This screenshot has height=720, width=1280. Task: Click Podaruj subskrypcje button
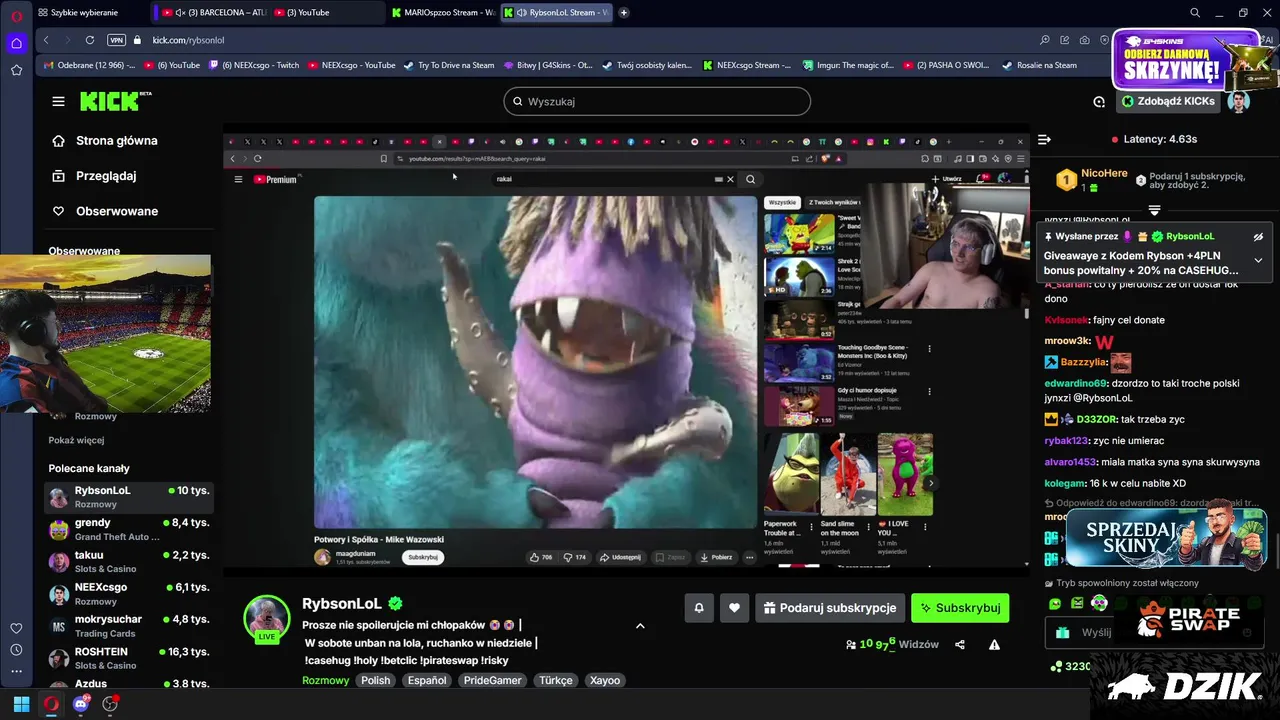pyautogui.click(x=830, y=607)
